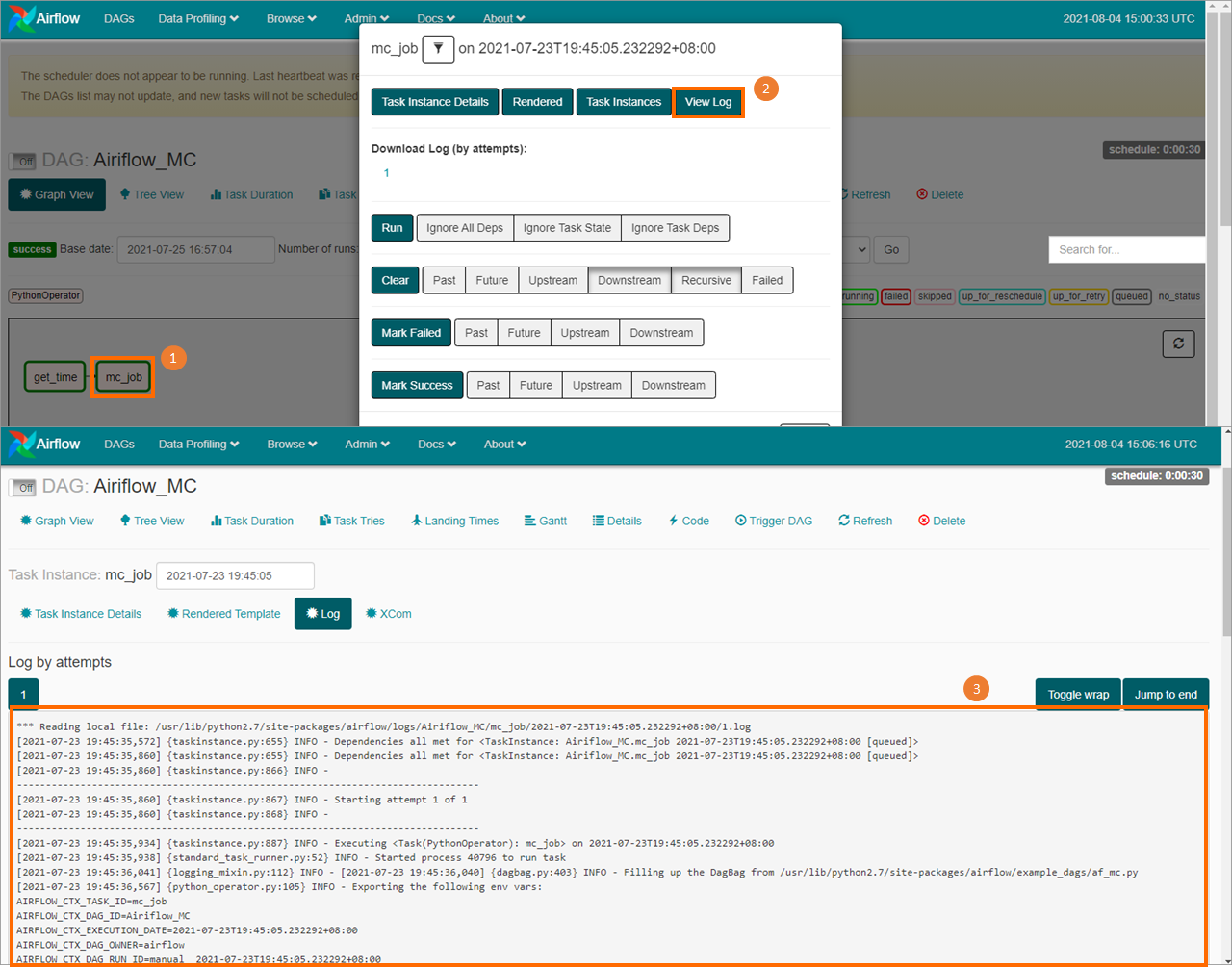This screenshot has width=1232, height=967.
Task: Click the View Log button in the dialog
Action: pyautogui.click(x=708, y=102)
